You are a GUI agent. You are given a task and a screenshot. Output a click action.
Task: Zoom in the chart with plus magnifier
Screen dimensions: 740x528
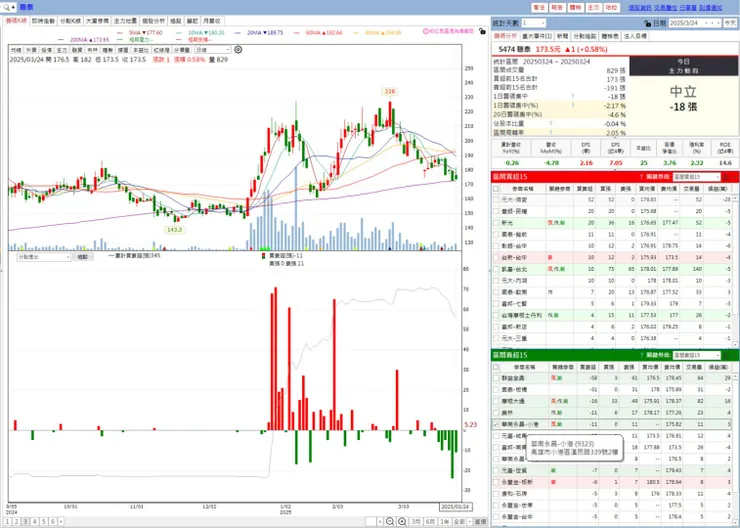click(x=402, y=521)
